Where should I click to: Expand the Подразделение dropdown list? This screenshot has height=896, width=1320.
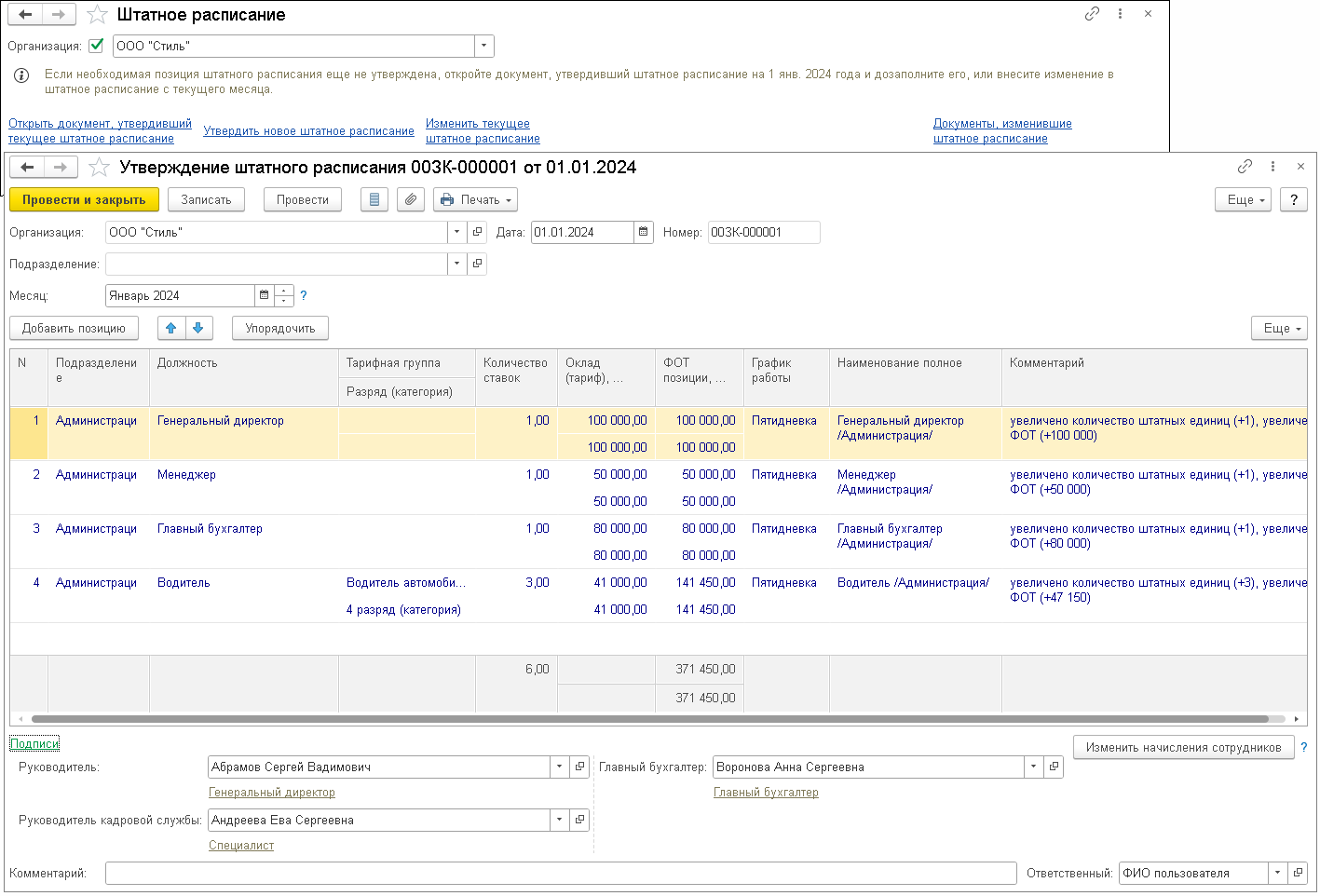[x=456, y=265]
